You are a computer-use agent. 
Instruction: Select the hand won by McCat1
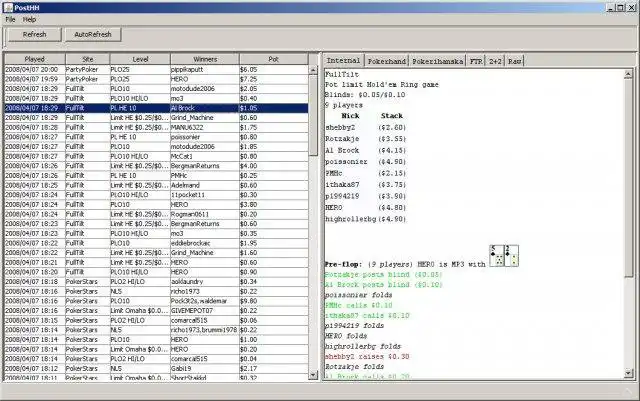(156, 156)
